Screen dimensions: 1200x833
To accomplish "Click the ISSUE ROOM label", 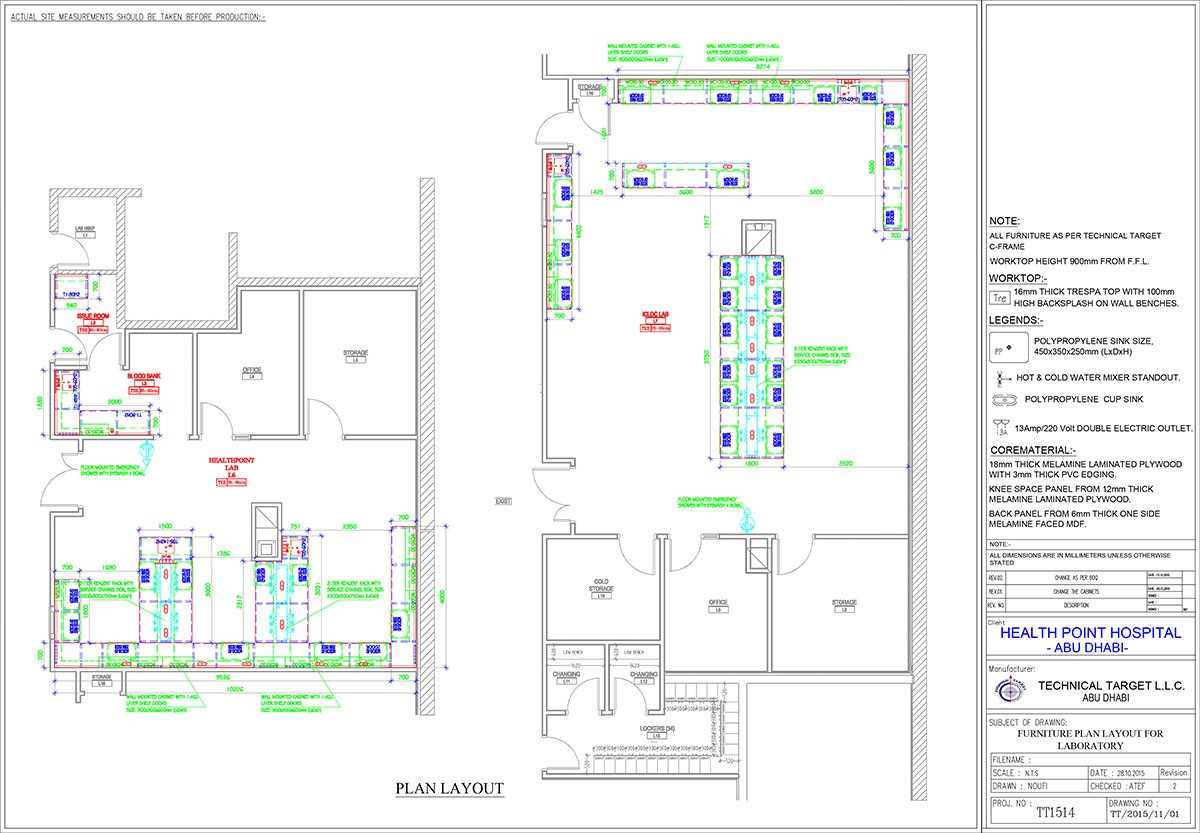I will tap(93, 316).
